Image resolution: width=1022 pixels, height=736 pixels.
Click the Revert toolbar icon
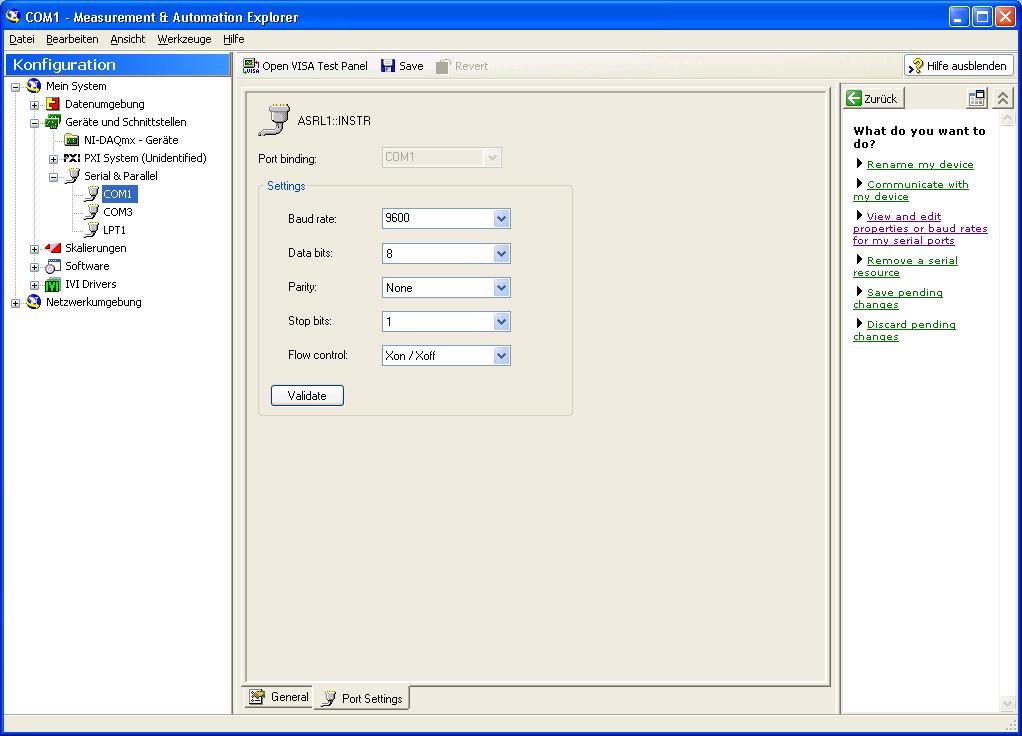(443, 66)
